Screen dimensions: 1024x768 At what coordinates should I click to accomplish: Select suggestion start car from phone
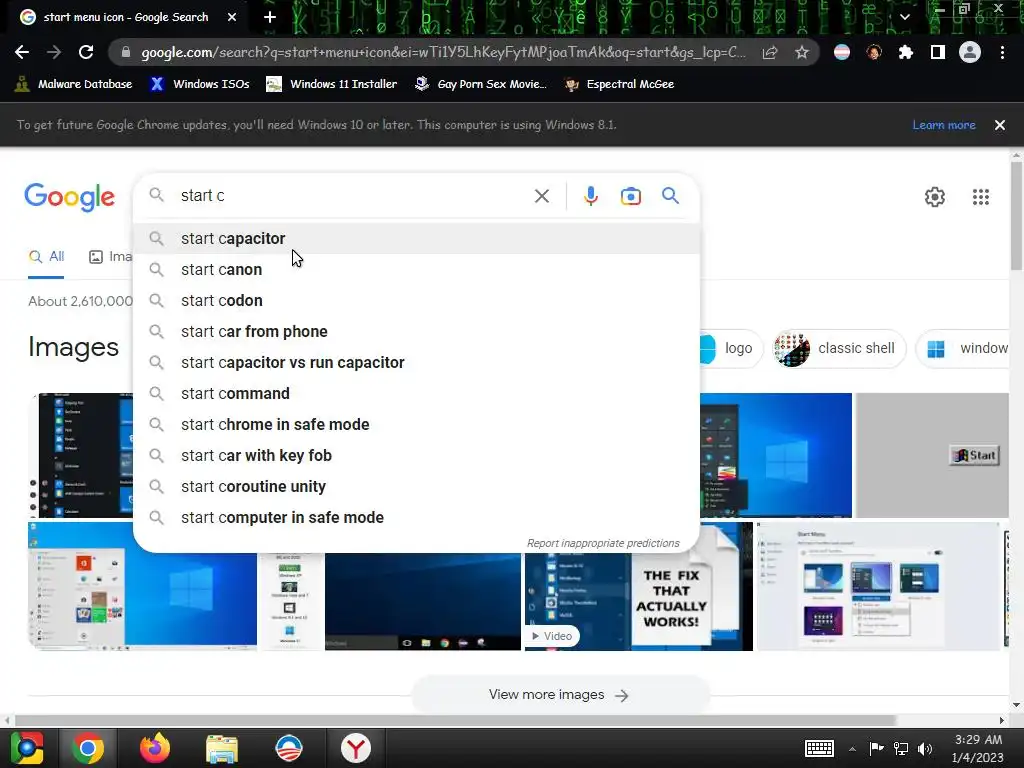click(416, 332)
